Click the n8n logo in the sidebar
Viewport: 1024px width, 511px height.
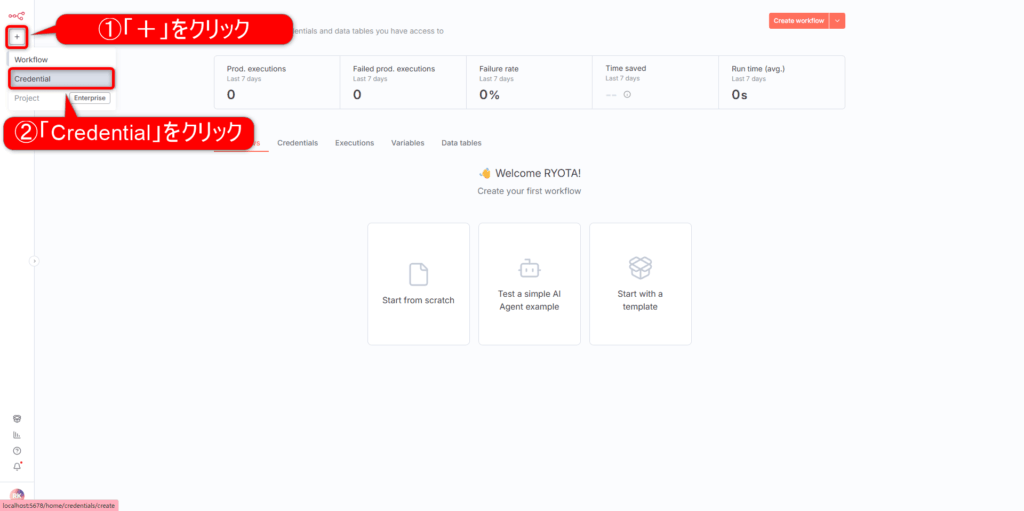coord(17,15)
